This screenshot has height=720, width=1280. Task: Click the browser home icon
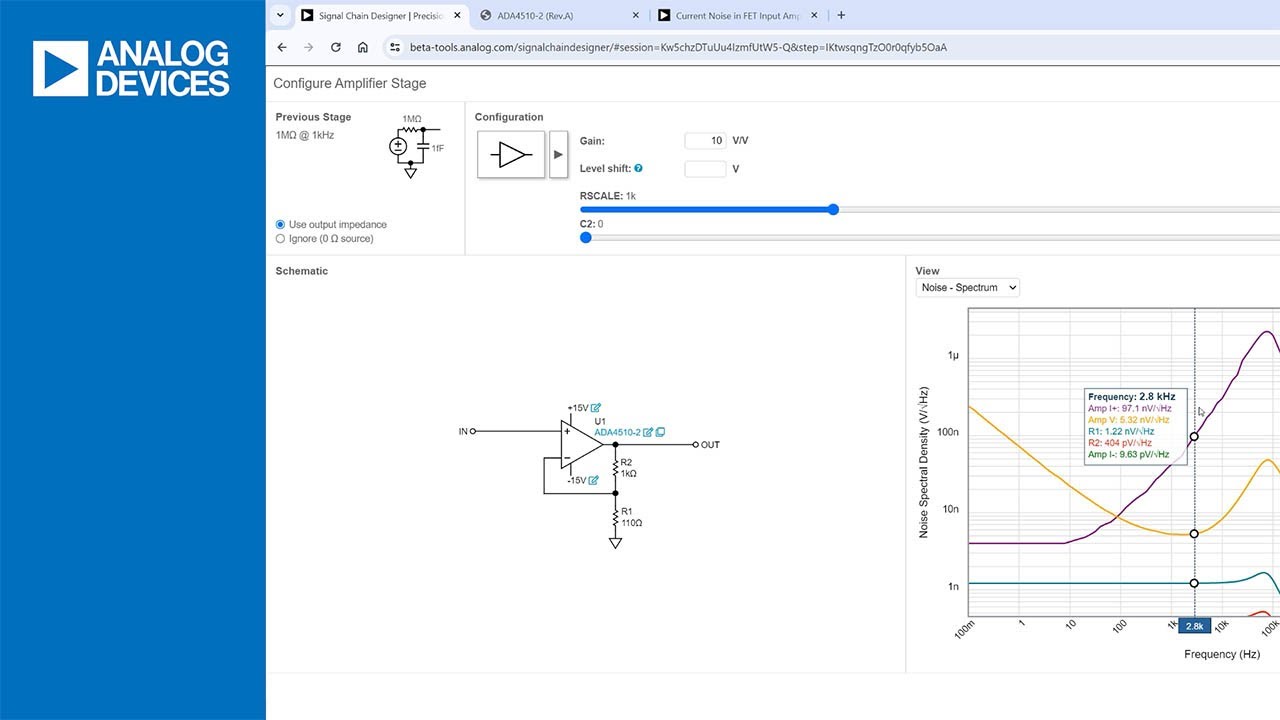coord(363,47)
